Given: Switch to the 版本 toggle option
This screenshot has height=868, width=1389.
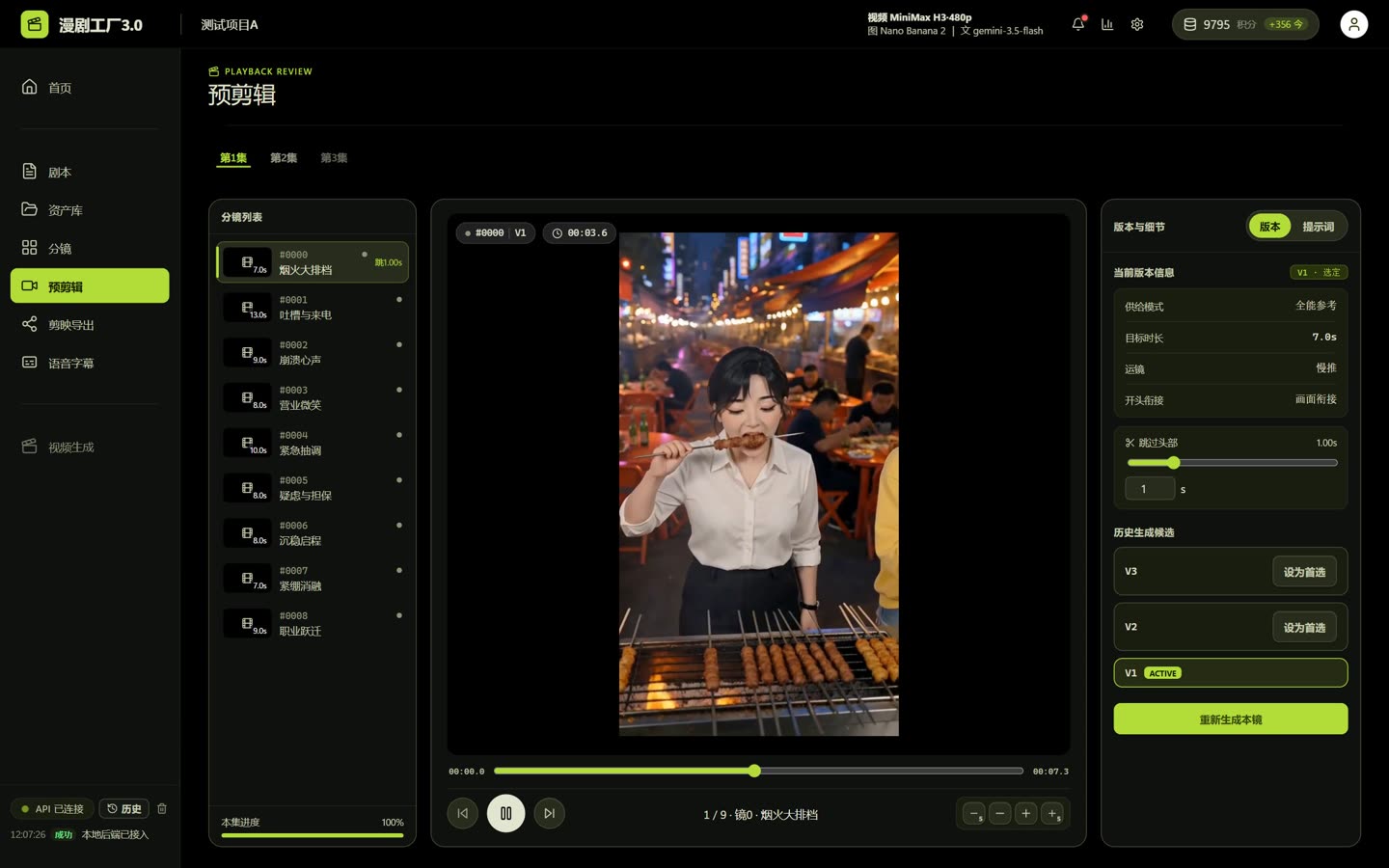Looking at the screenshot, I should click(x=1269, y=227).
